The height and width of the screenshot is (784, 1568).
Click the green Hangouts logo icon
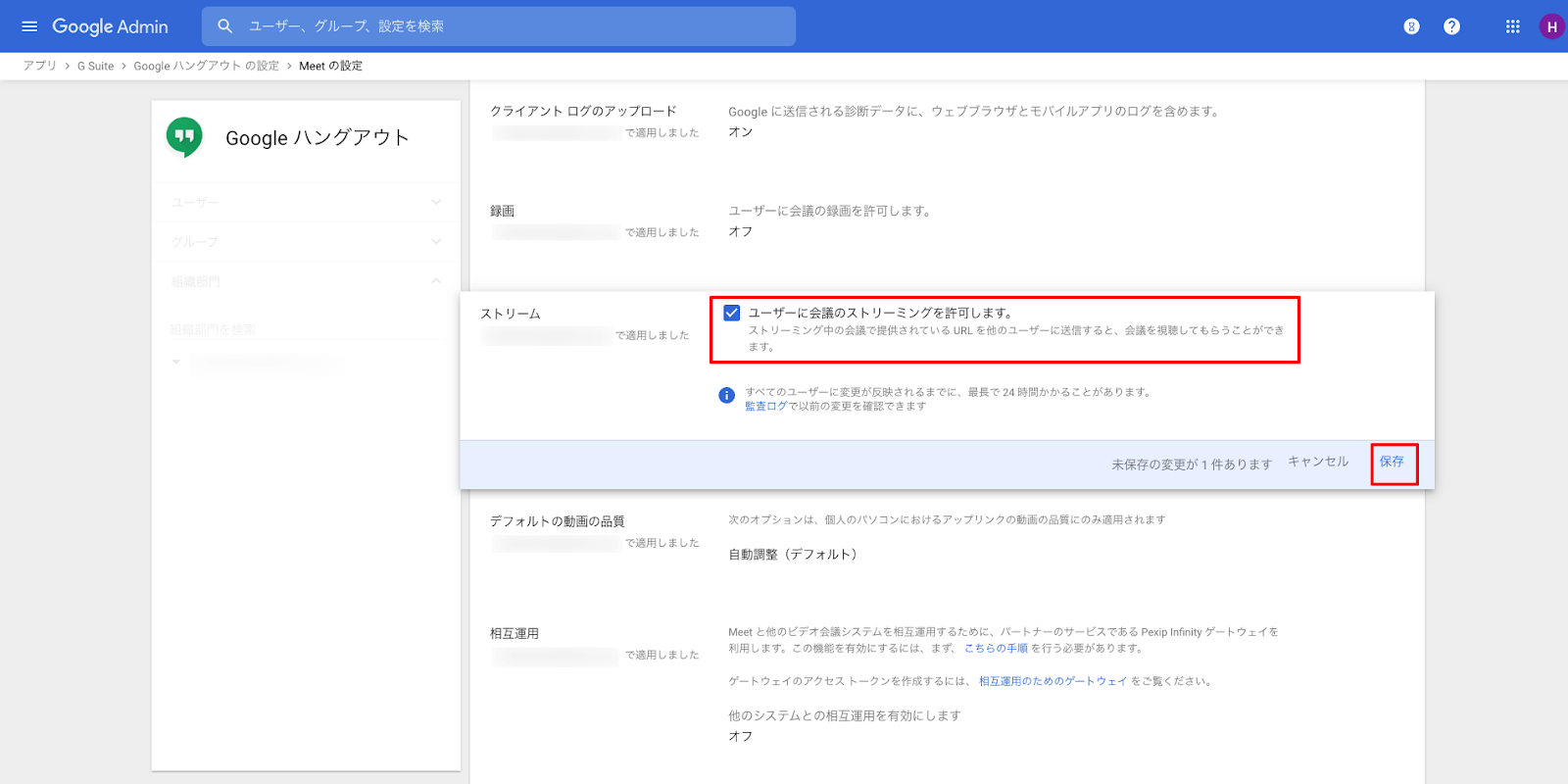click(184, 138)
